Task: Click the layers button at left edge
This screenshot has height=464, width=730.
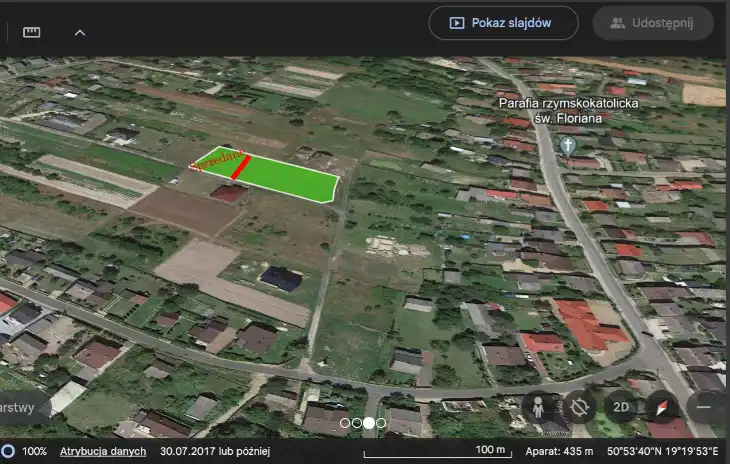Action: pyautogui.click(x=20, y=407)
